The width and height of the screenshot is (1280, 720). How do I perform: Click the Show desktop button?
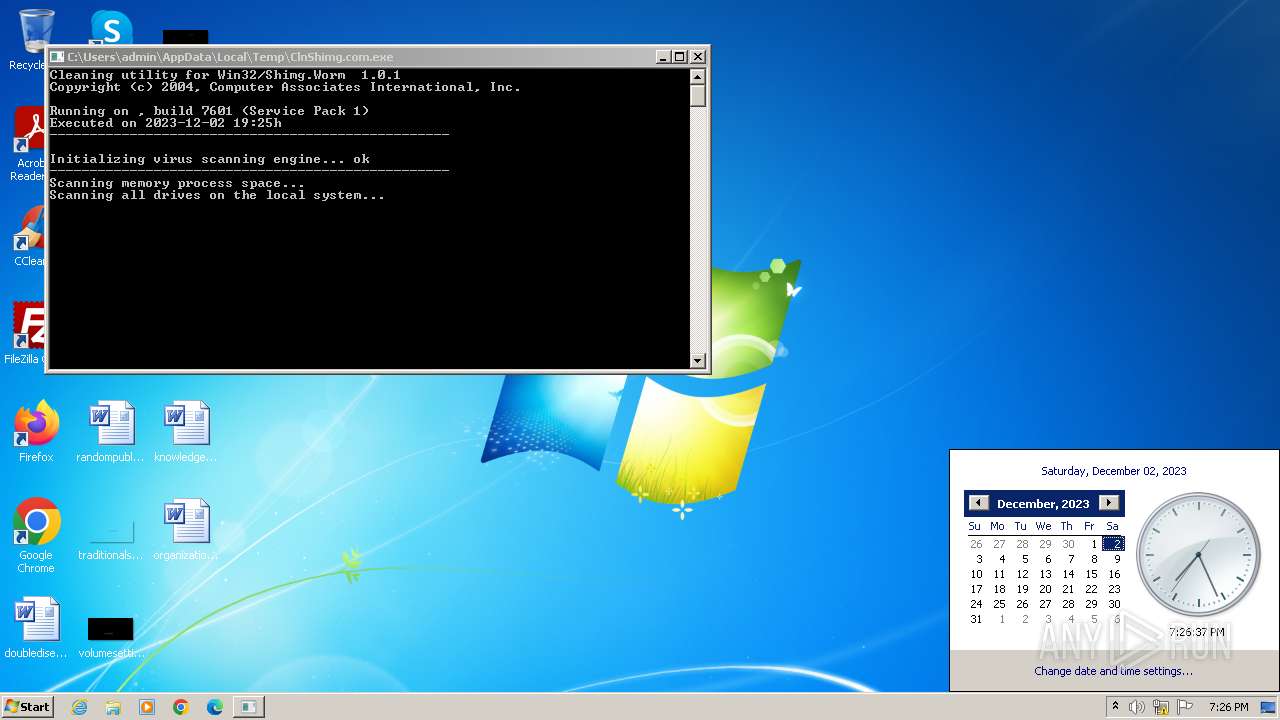click(x=1270, y=707)
